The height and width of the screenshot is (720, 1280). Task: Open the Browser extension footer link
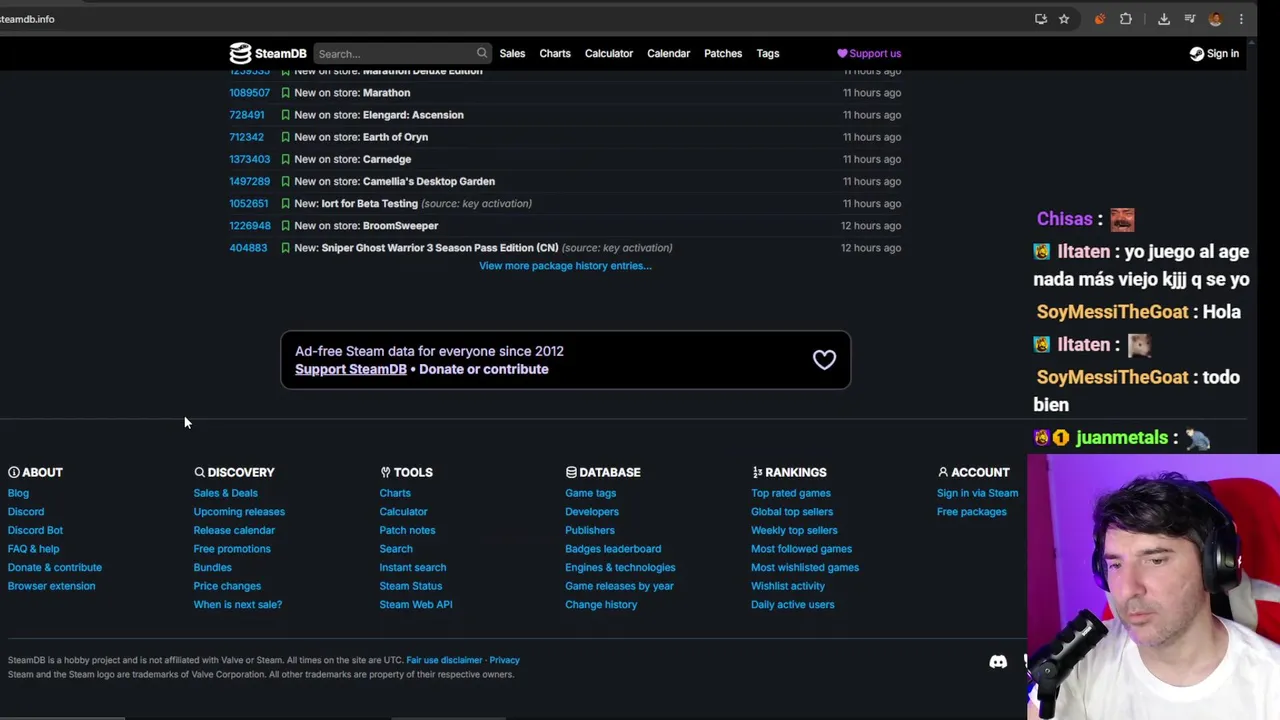(51, 586)
